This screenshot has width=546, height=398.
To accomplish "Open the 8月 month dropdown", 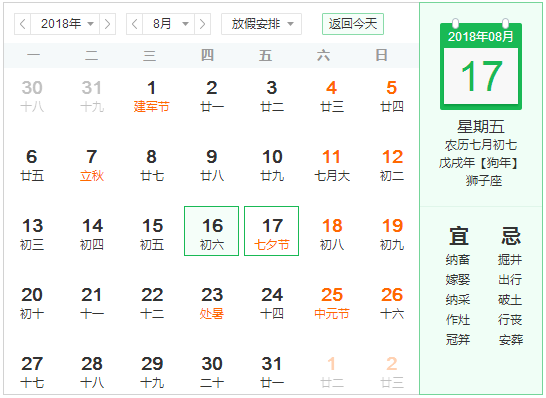I will click(168, 24).
